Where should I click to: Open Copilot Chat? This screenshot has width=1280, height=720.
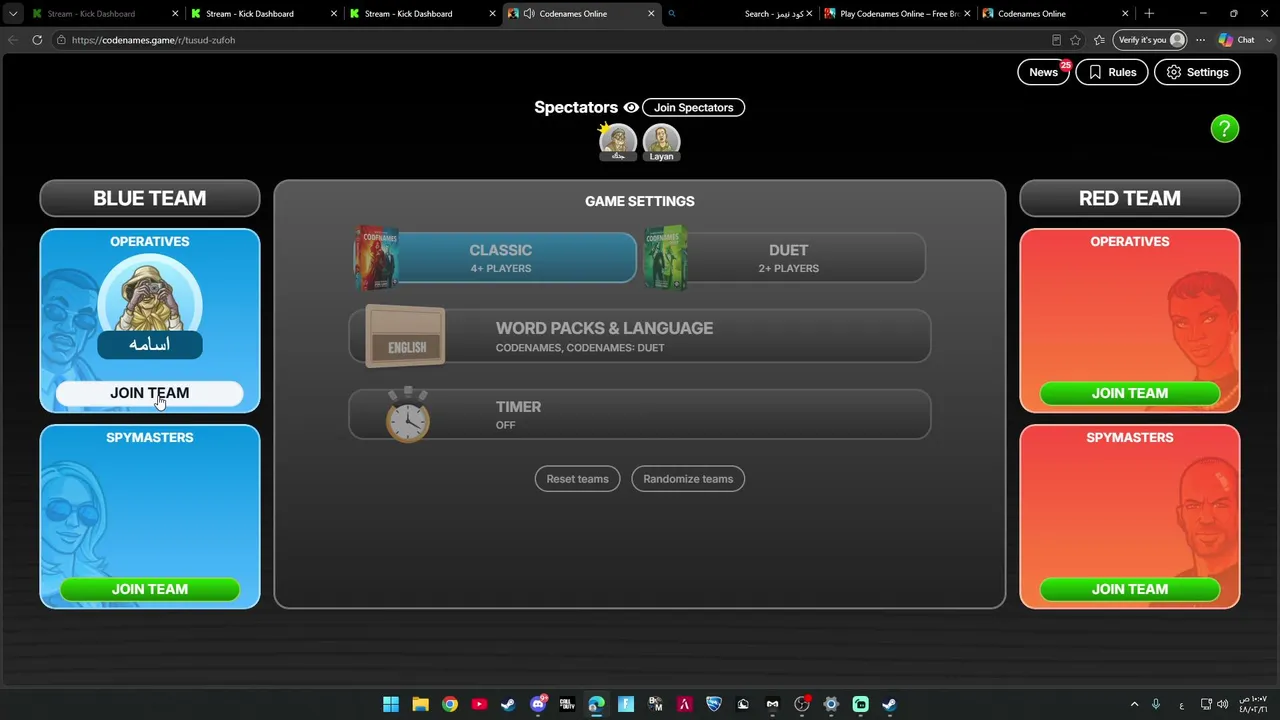(1237, 40)
